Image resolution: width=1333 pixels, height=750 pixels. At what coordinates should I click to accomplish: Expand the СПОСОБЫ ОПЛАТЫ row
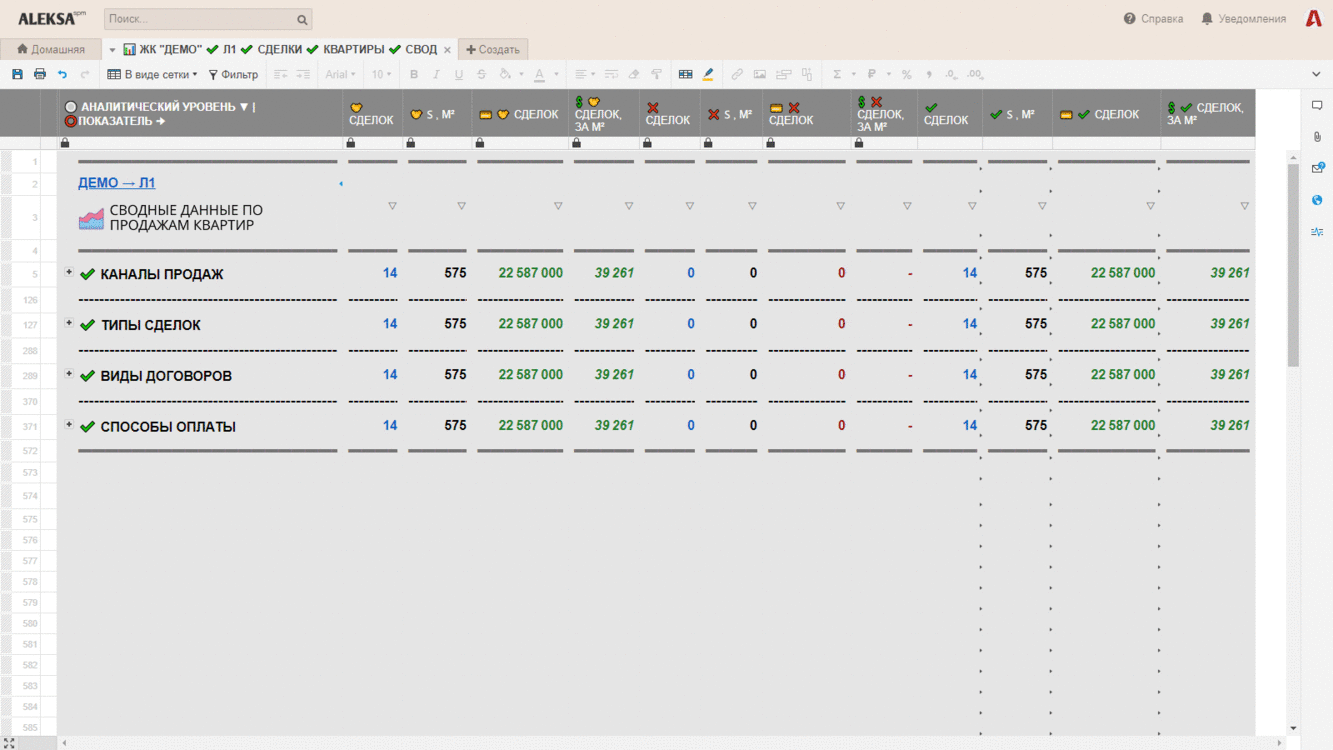tap(69, 425)
